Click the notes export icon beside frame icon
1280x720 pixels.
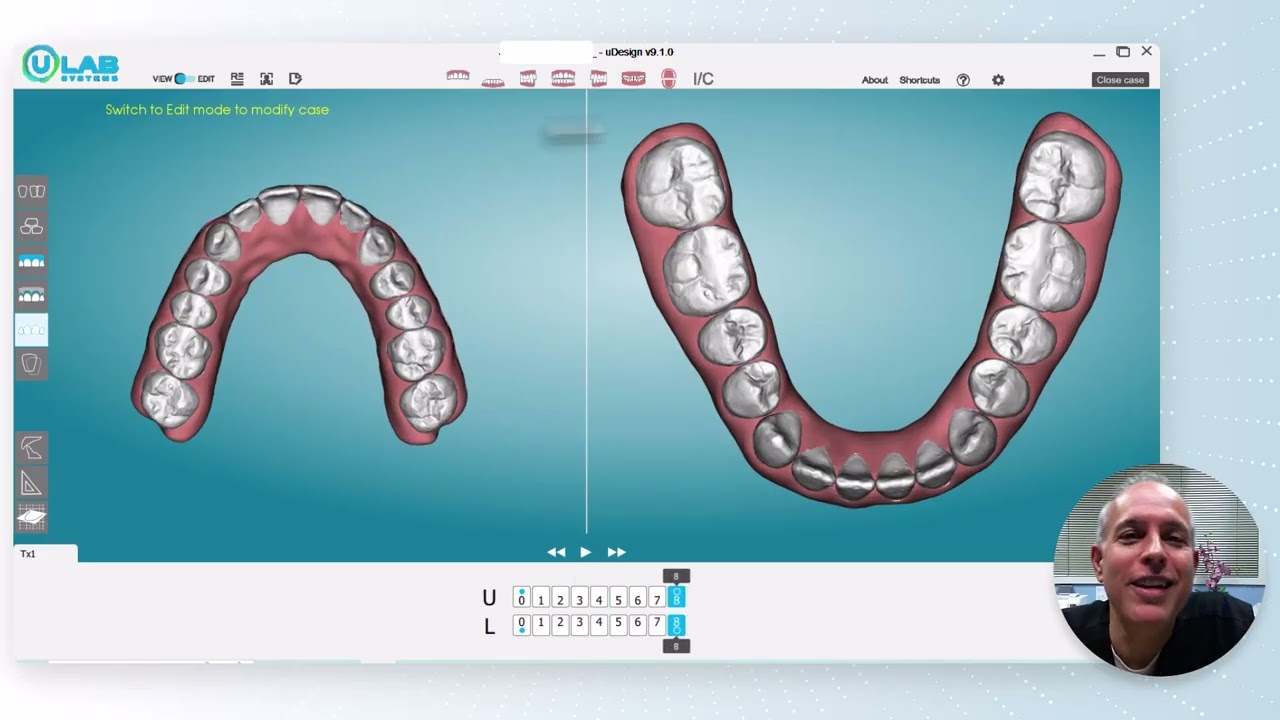coord(295,79)
